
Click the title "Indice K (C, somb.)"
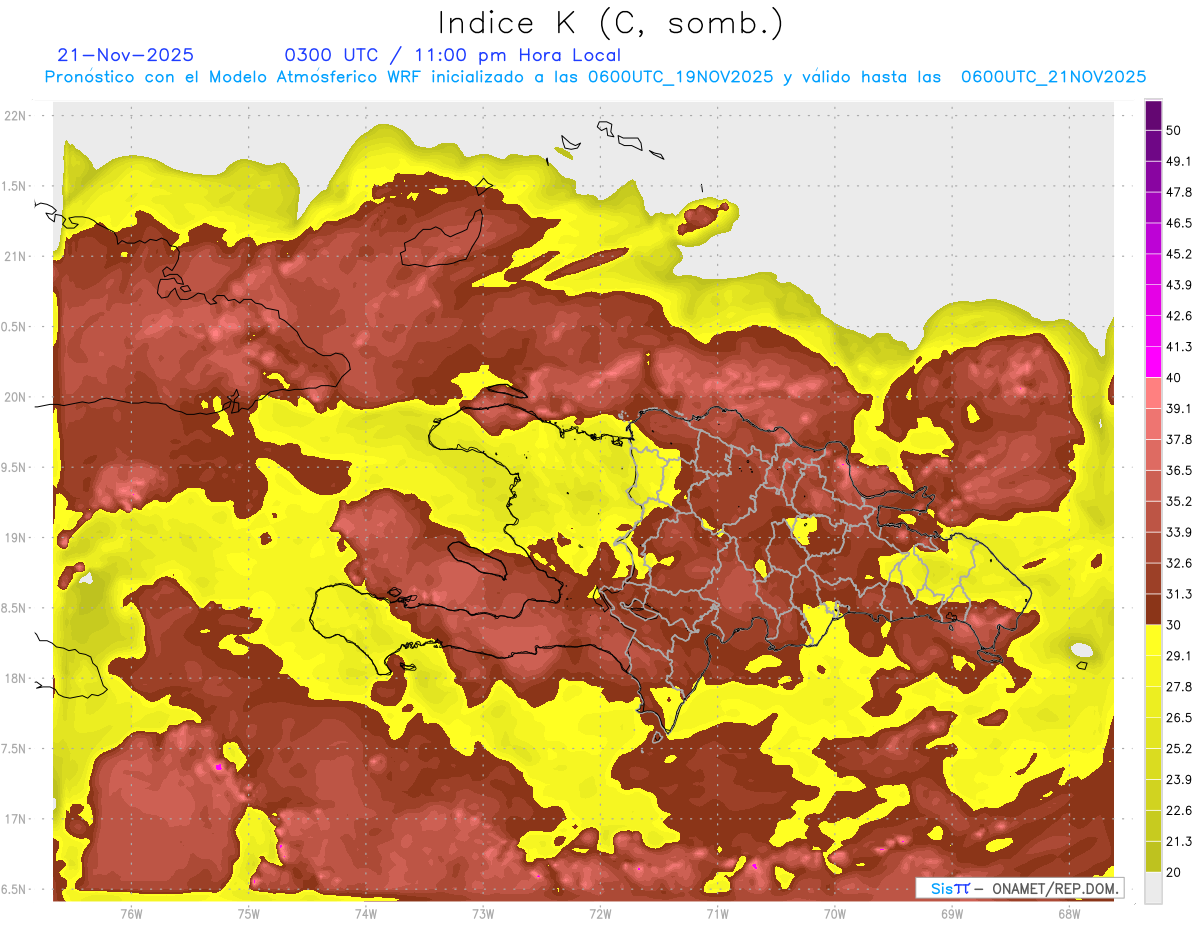611,24
